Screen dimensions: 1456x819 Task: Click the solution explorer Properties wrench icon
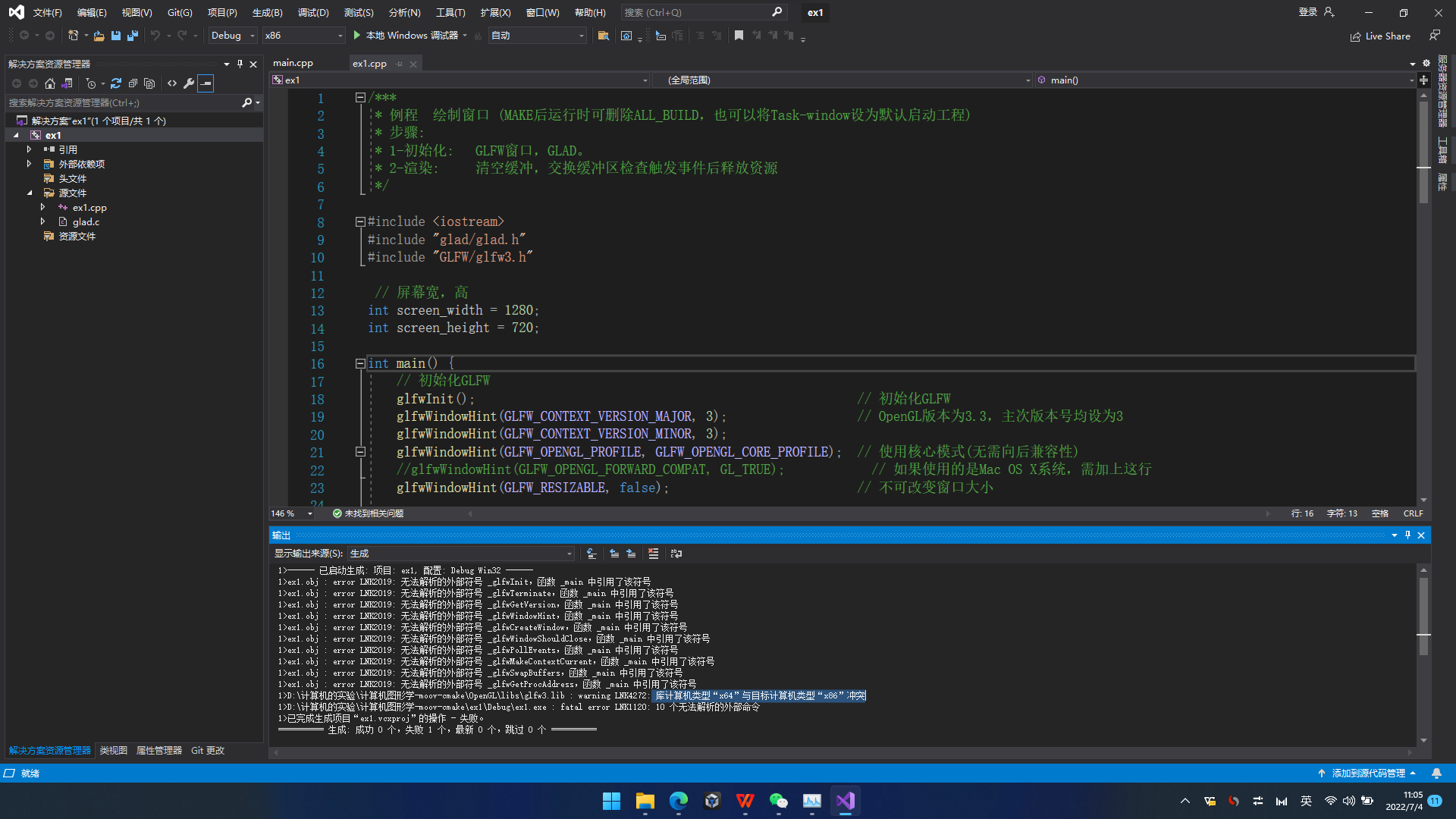189,83
